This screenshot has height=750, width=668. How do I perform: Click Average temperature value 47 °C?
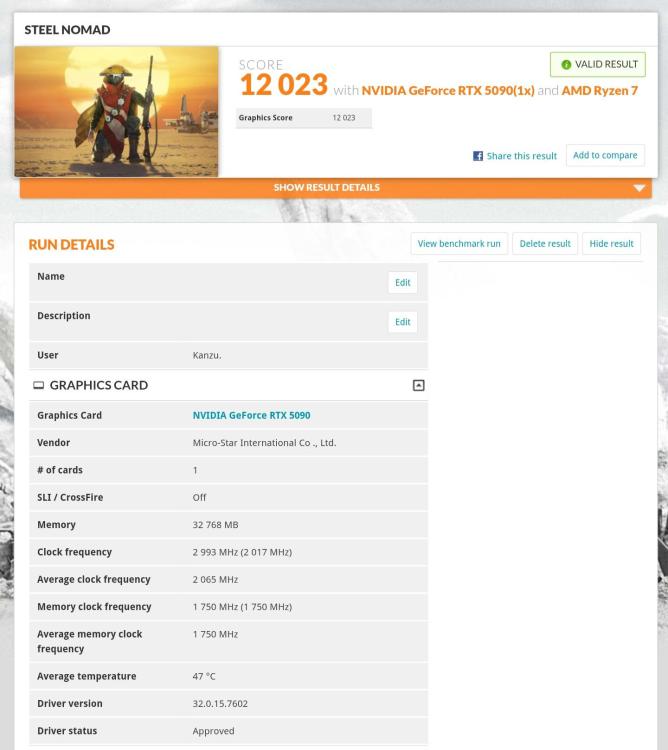point(204,676)
